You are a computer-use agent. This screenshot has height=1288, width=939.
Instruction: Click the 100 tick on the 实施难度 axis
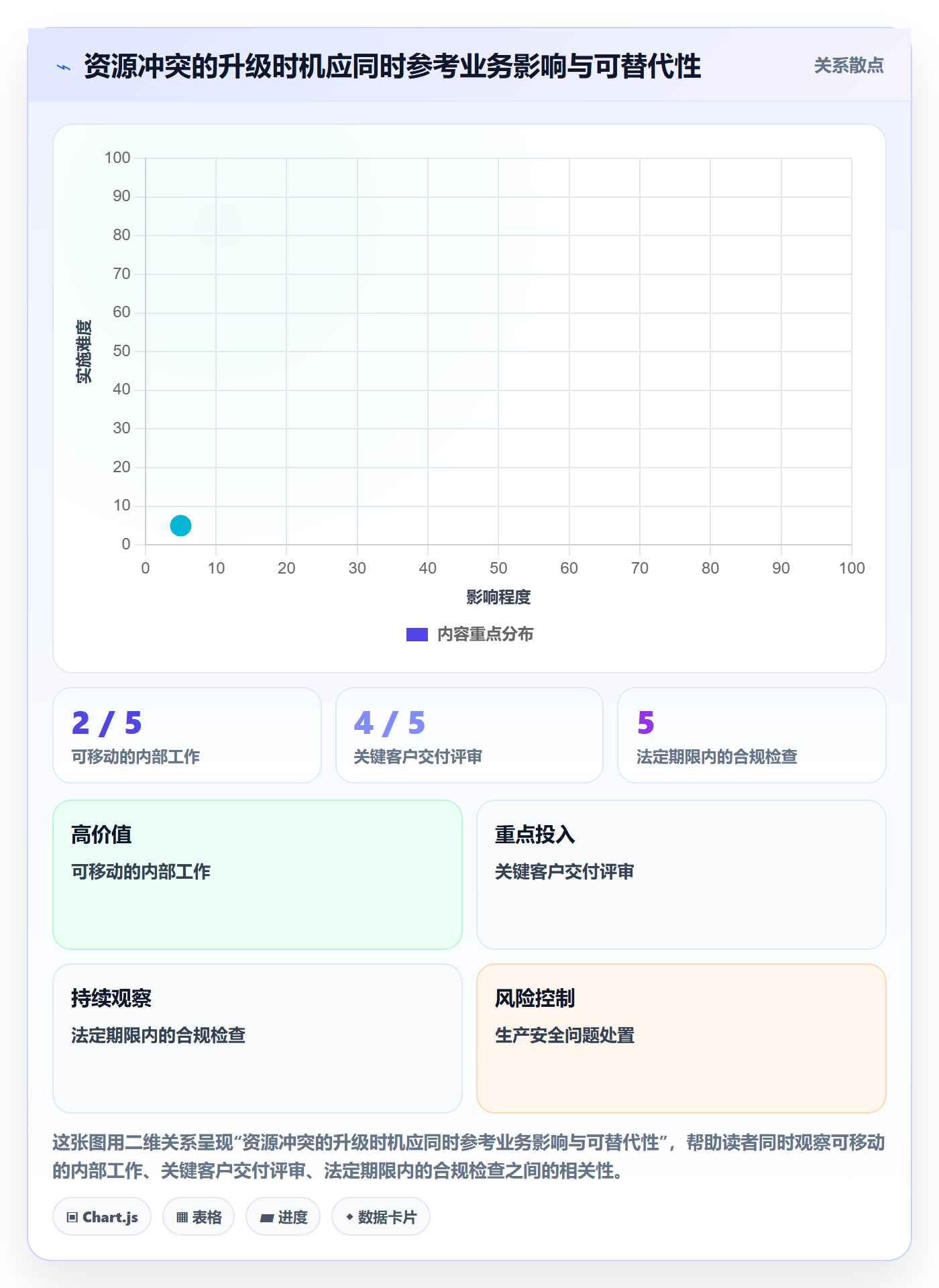point(117,158)
